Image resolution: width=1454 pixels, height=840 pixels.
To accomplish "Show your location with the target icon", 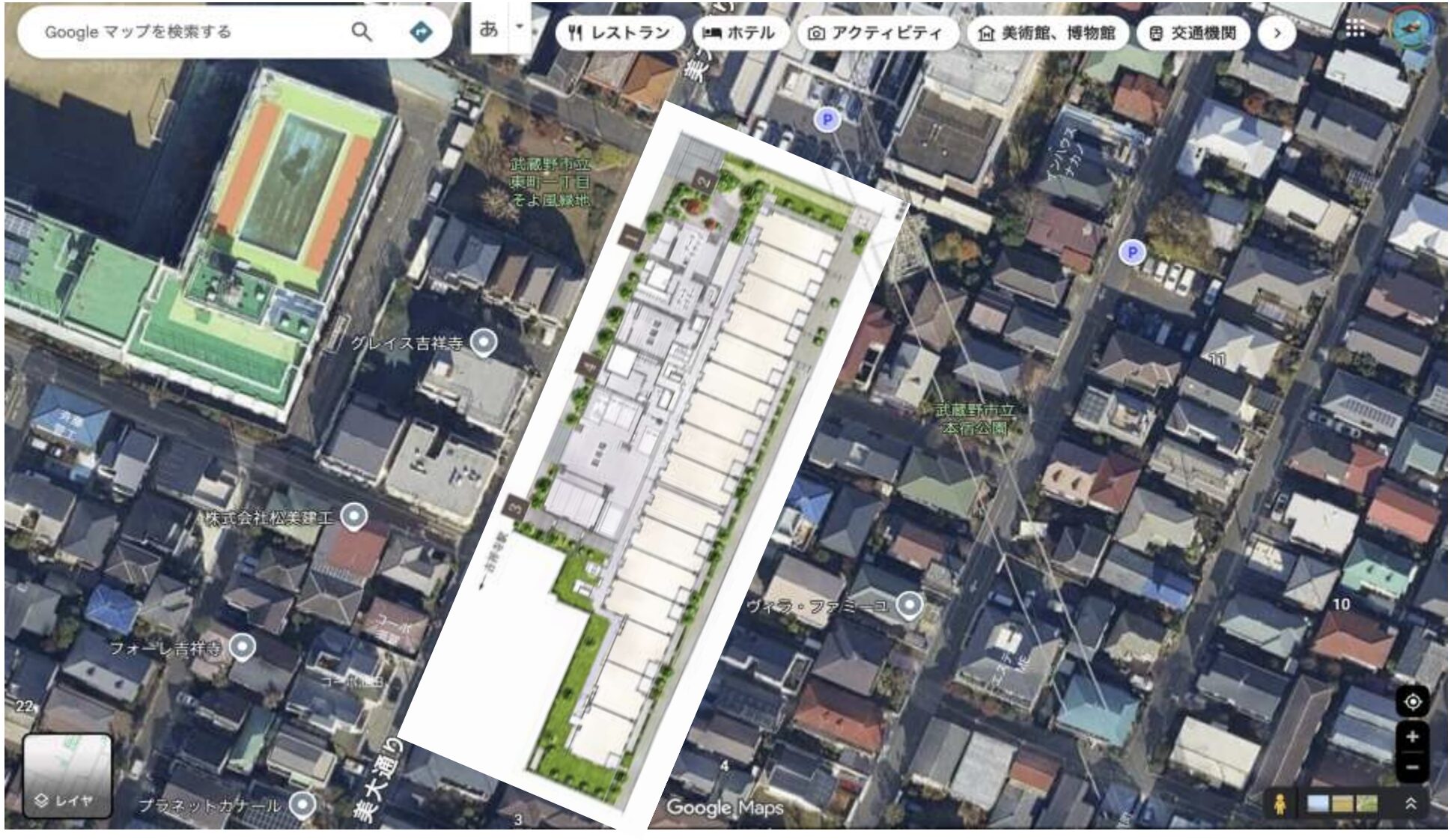I will 1412,701.
